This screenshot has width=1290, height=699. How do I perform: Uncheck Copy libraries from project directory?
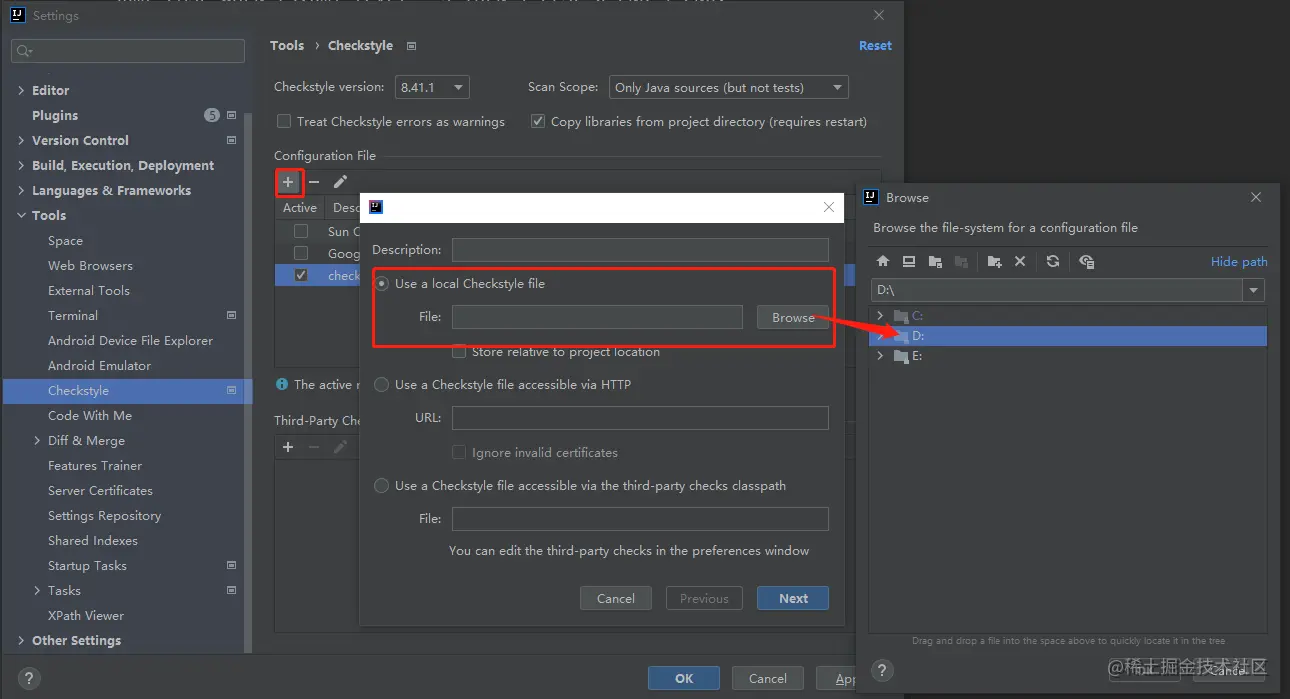tap(538, 121)
